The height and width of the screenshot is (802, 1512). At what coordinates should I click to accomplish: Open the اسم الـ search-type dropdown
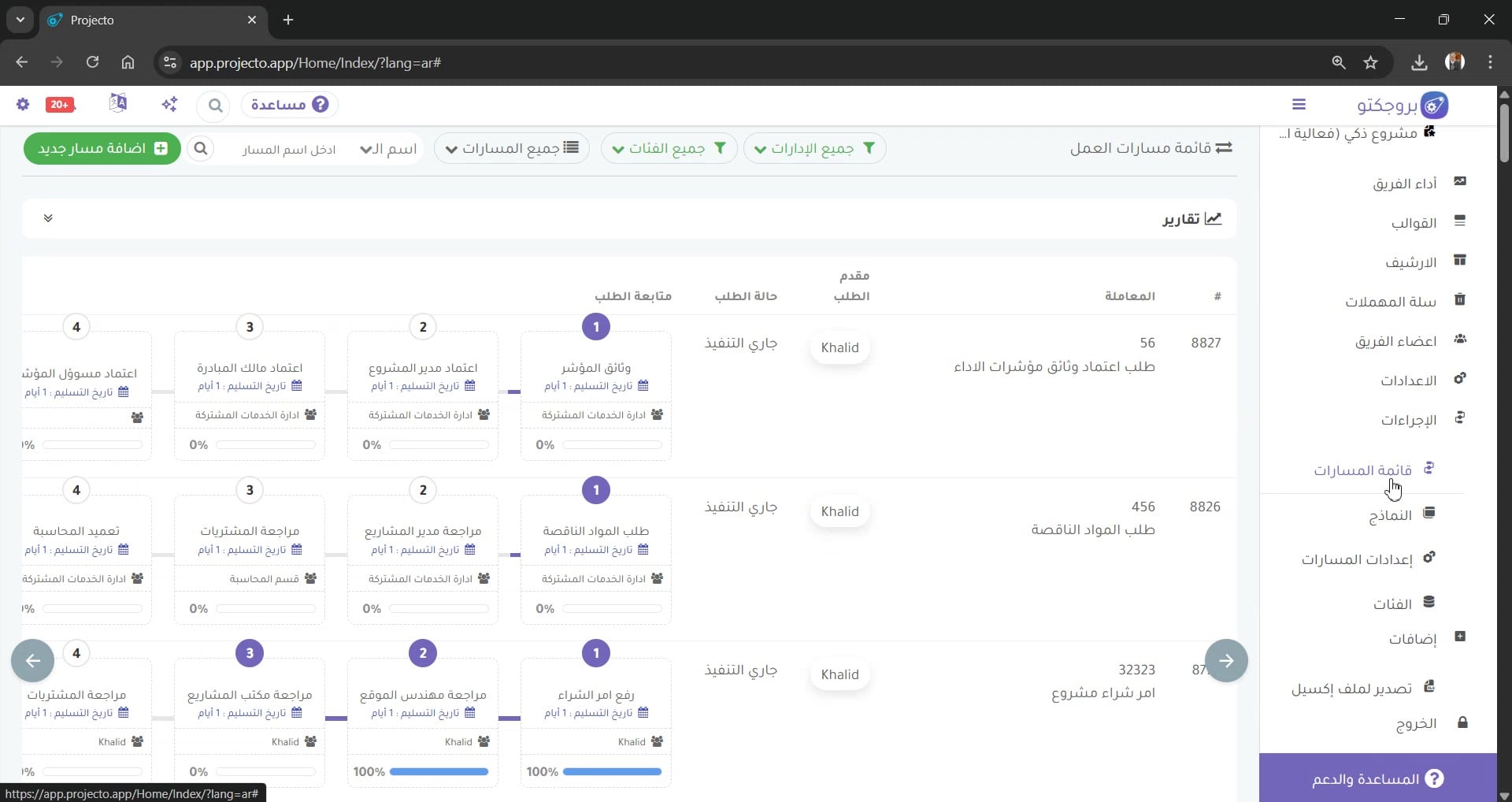[x=388, y=149]
